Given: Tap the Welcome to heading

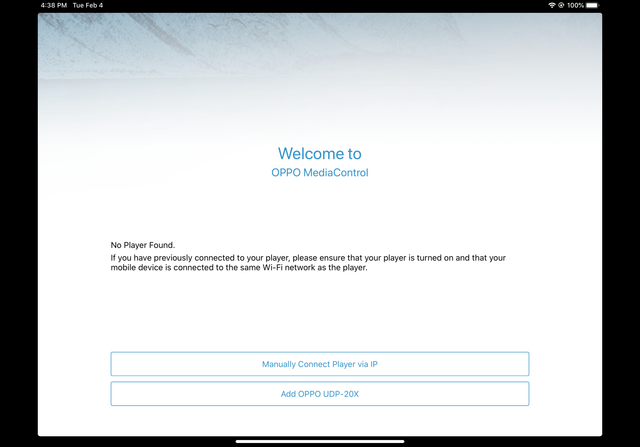Looking at the screenshot, I should 320,153.
